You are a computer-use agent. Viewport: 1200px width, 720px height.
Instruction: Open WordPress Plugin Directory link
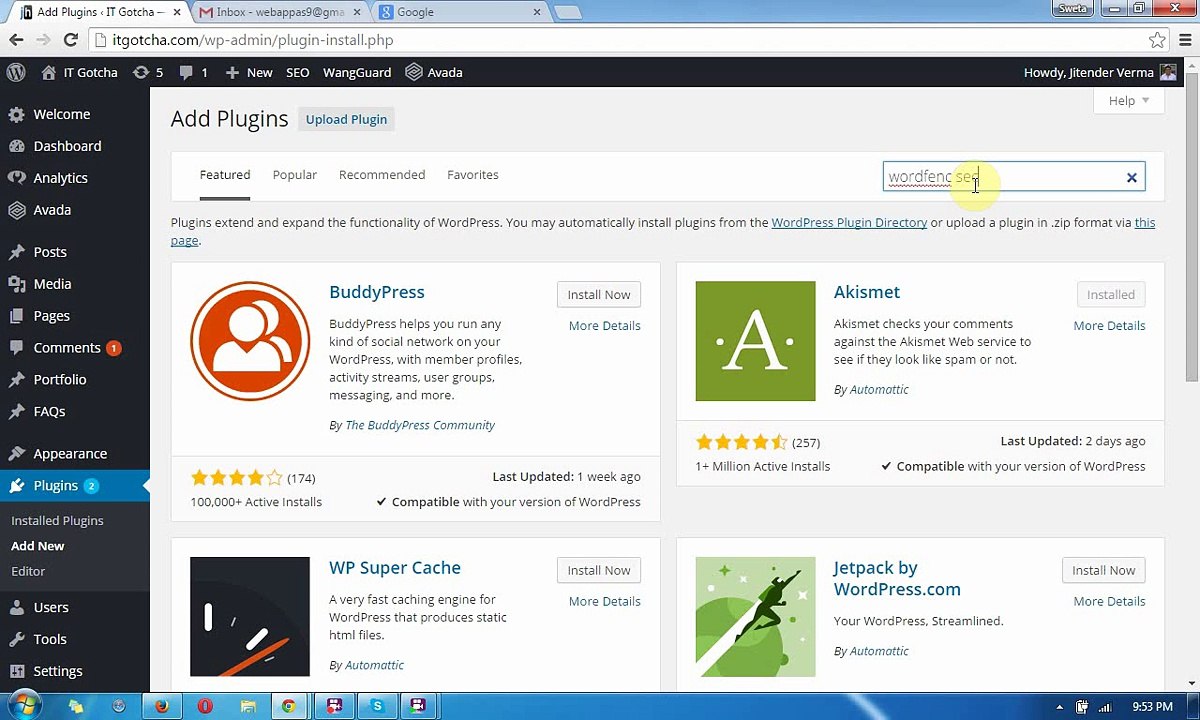pos(849,222)
